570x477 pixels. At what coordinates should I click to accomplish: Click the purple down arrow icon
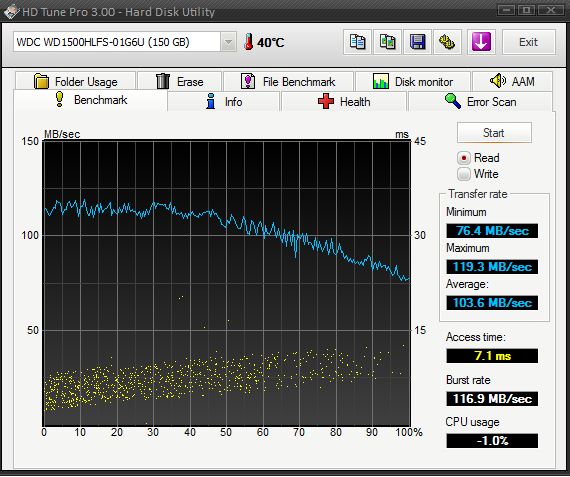481,42
